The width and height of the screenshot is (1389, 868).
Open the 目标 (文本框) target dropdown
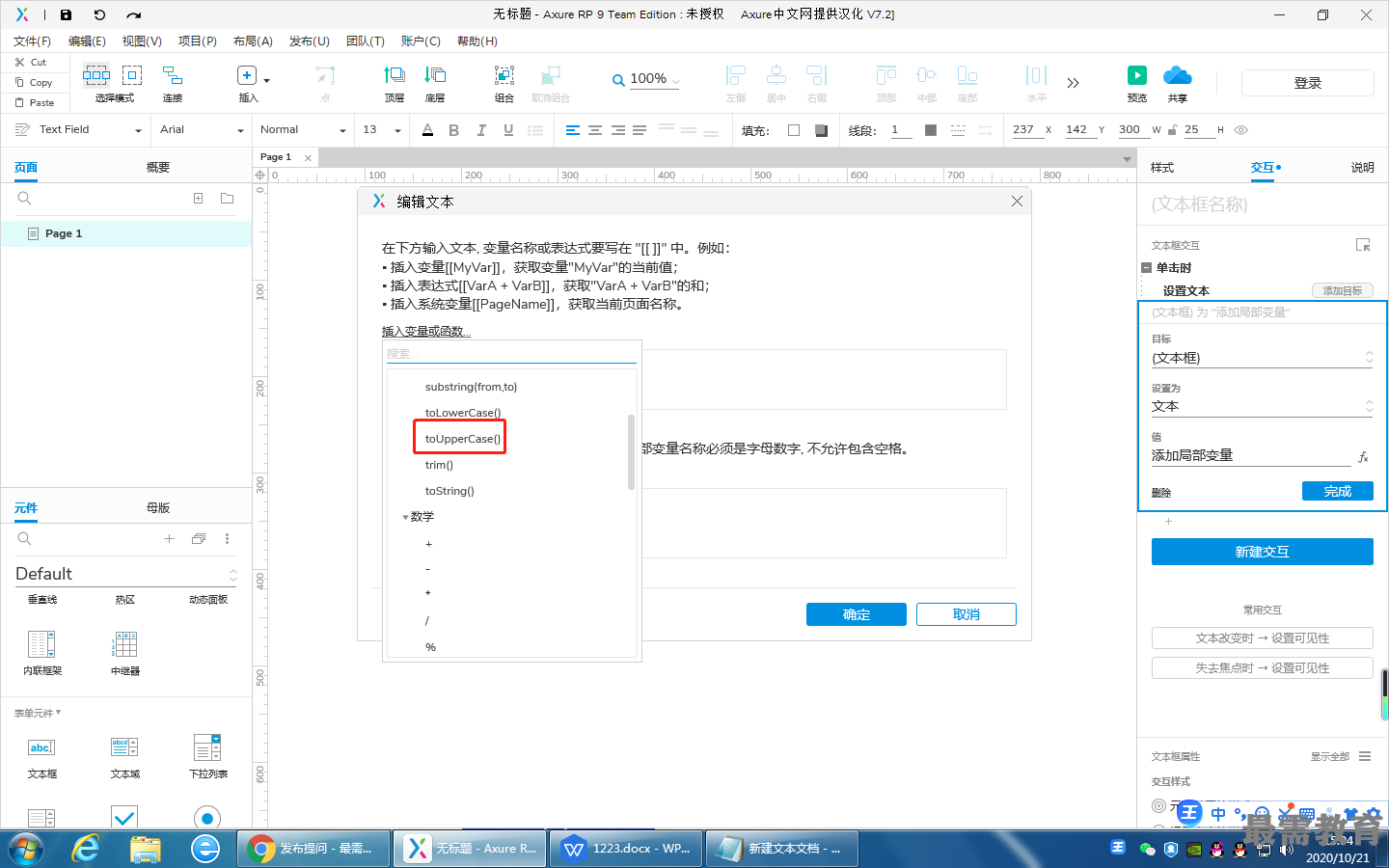(x=1262, y=358)
